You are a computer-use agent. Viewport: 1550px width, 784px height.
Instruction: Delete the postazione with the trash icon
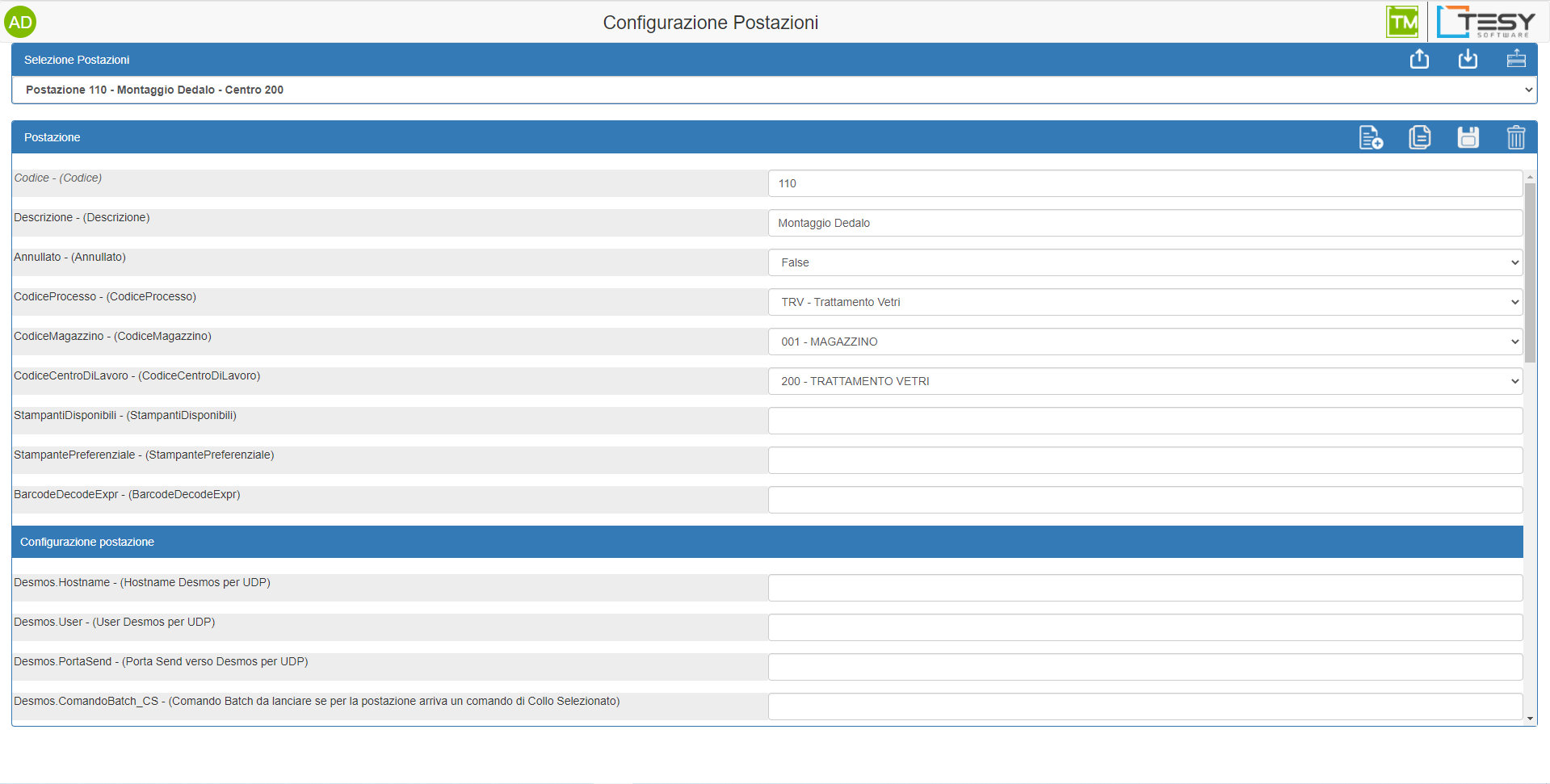[x=1516, y=137]
